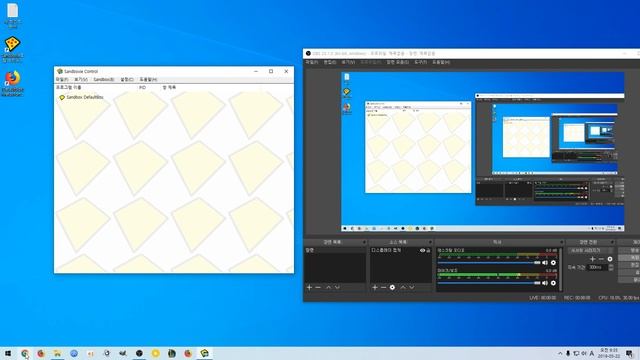The image size is (640, 360).
Task: Move source up in OBS sources list
Action: (x=403, y=287)
